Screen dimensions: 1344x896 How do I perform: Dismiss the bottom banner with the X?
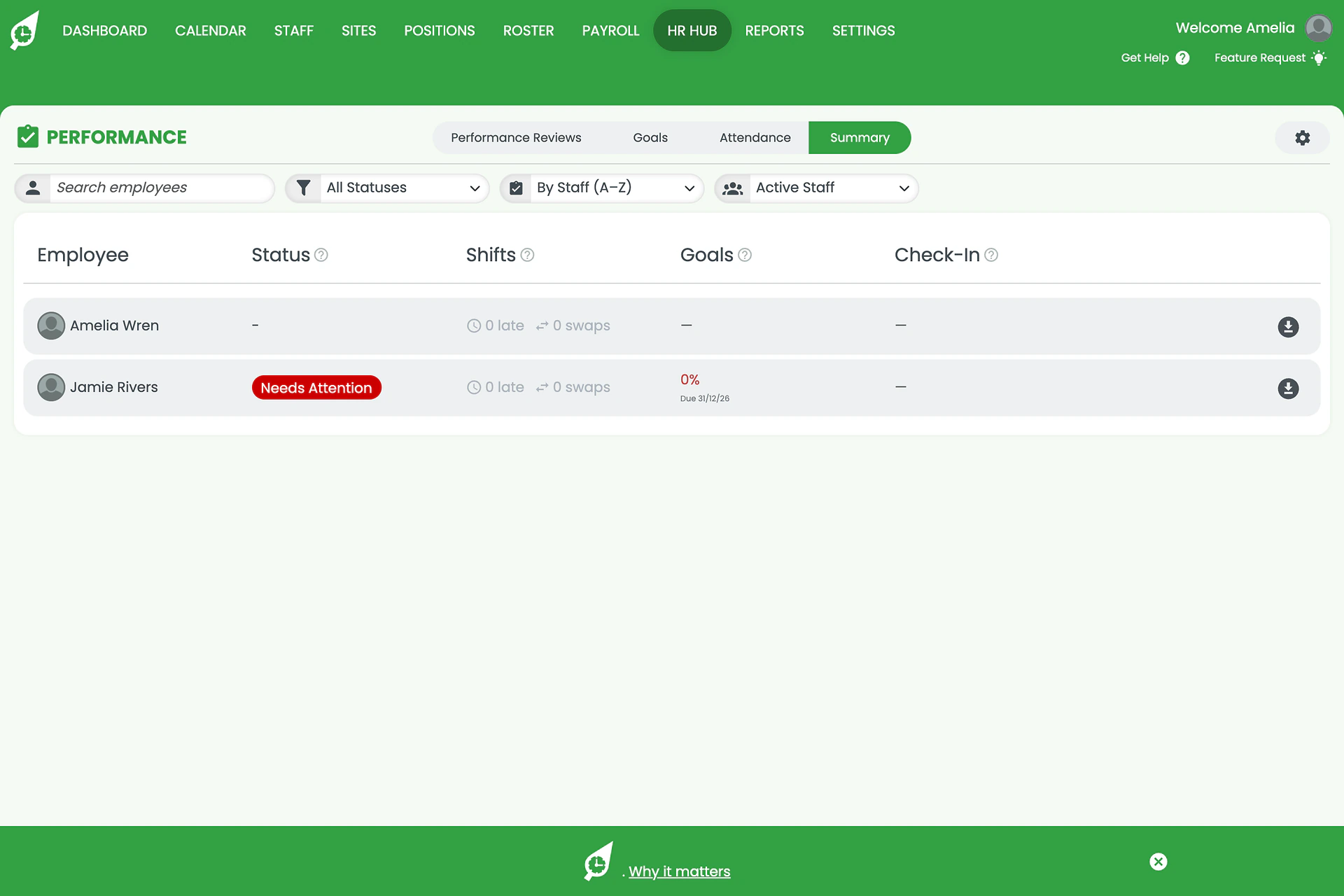1158,862
